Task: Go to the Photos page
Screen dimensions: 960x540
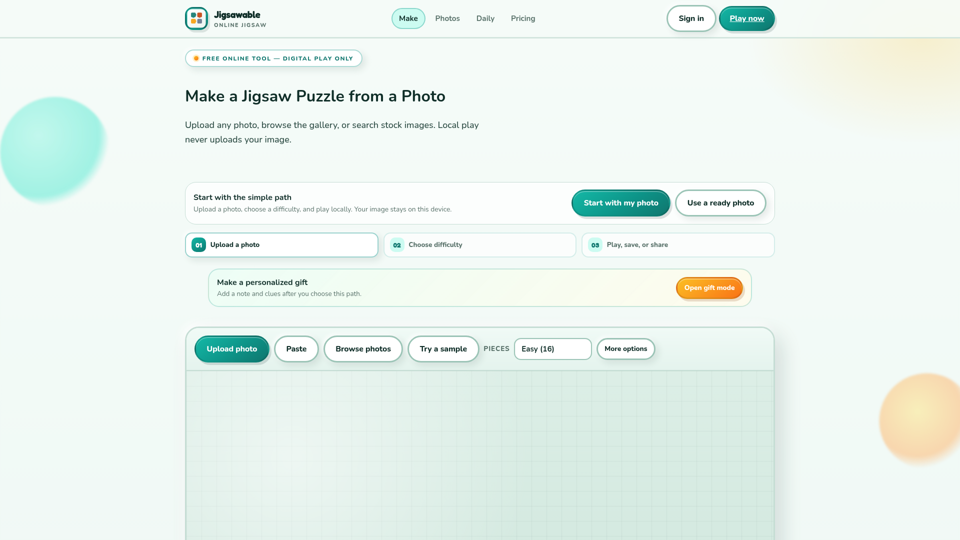Action: (448, 18)
